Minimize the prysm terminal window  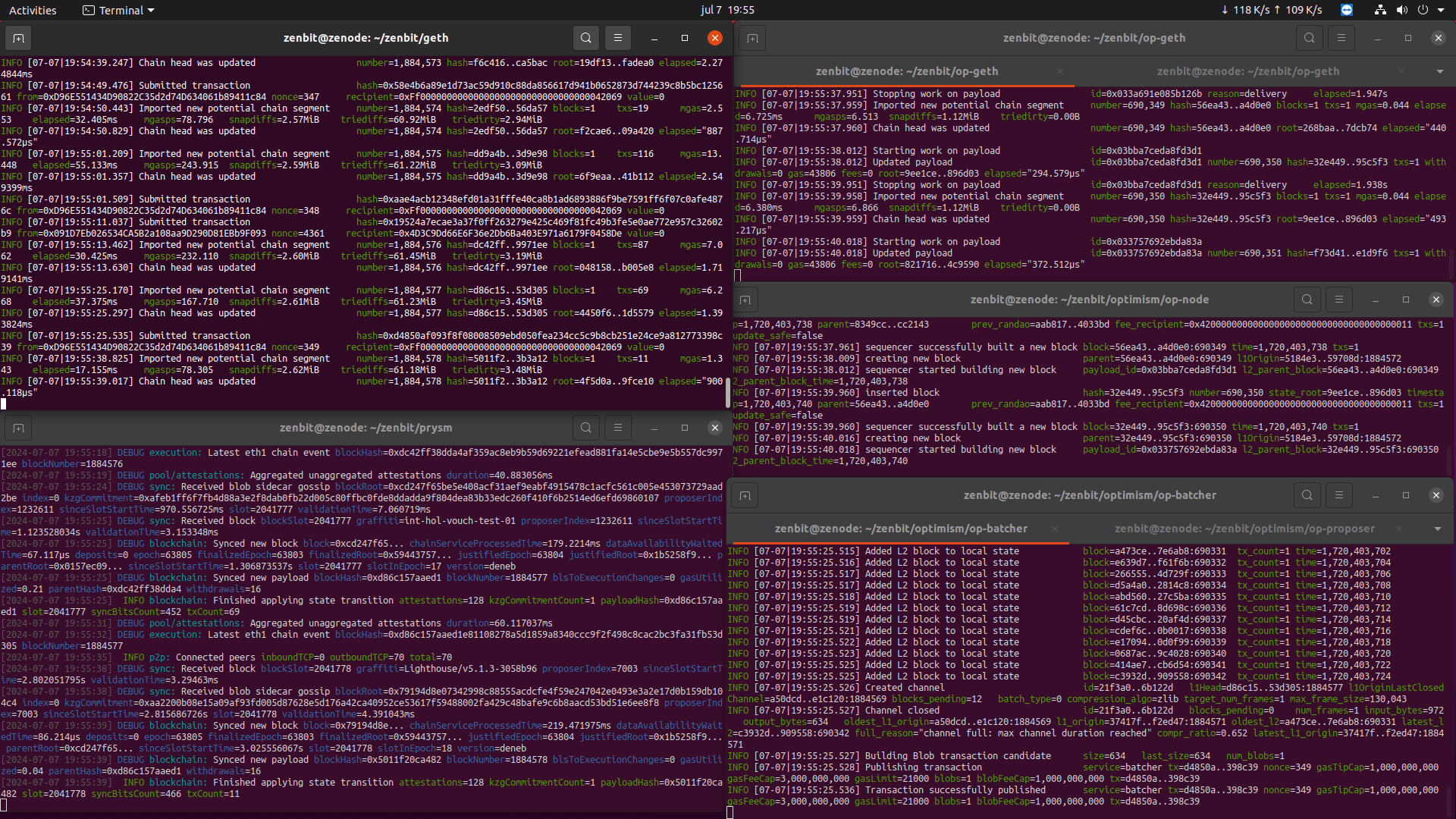654,428
